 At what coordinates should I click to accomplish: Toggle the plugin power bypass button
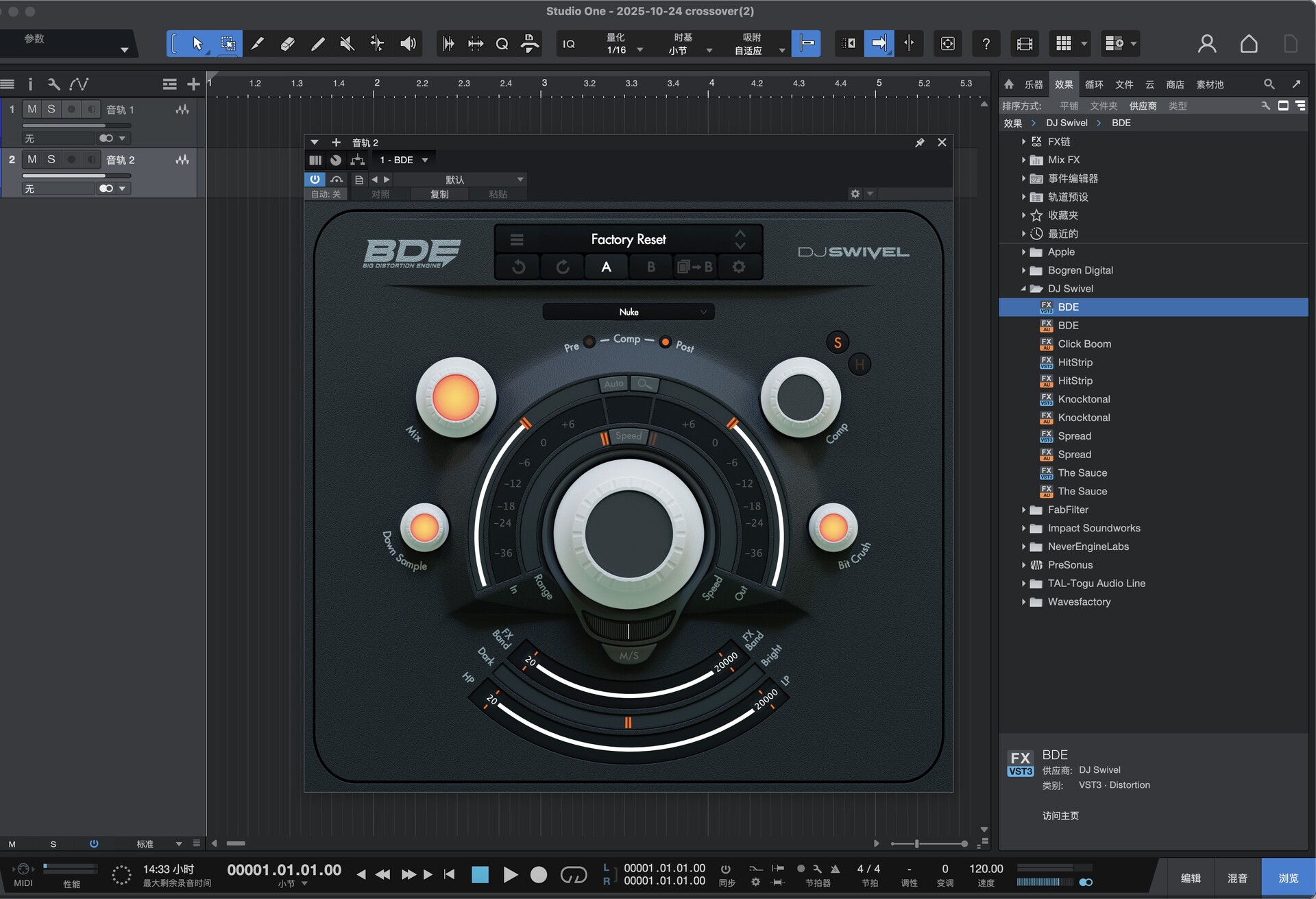tap(315, 179)
